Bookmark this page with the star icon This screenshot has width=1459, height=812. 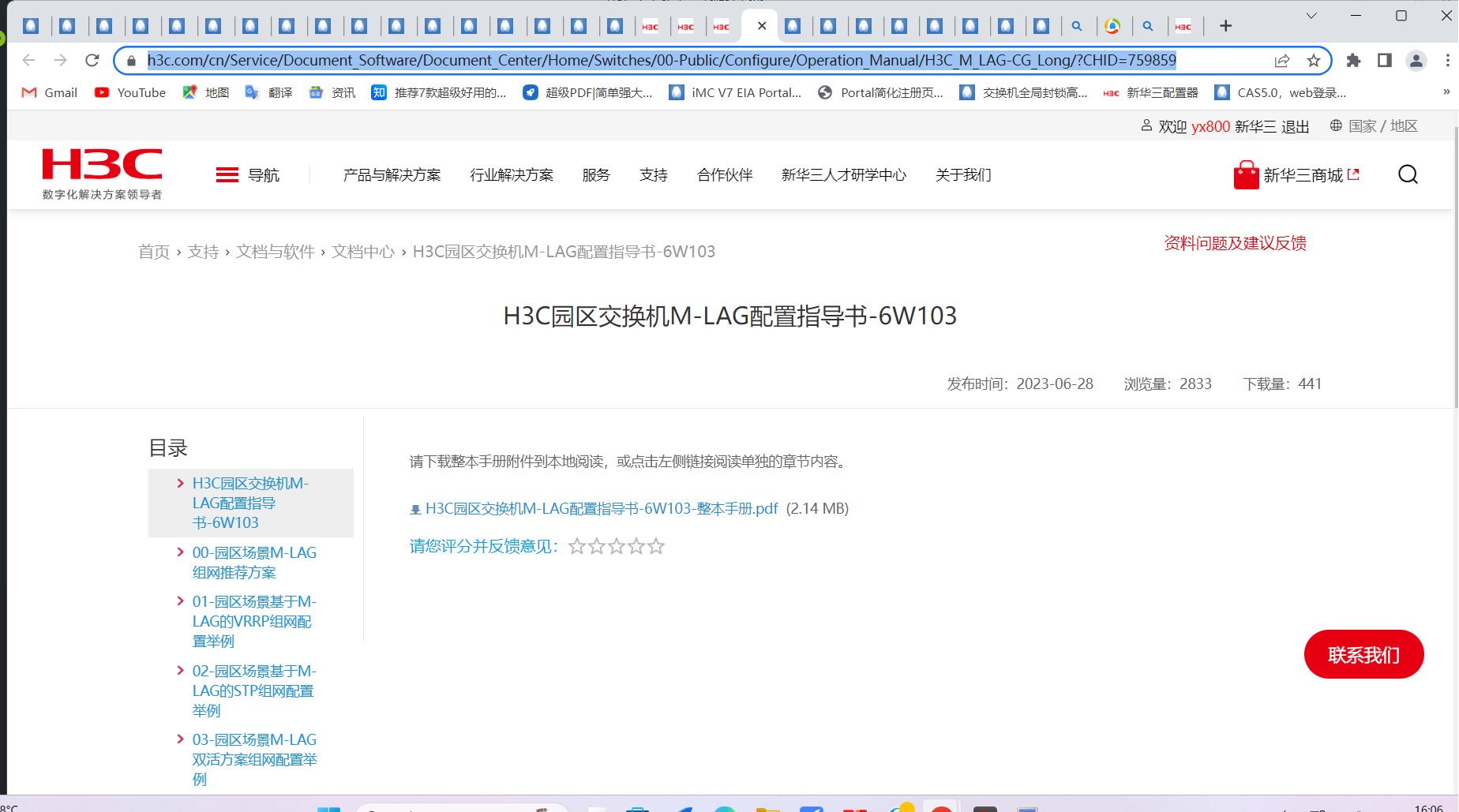point(1314,61)
